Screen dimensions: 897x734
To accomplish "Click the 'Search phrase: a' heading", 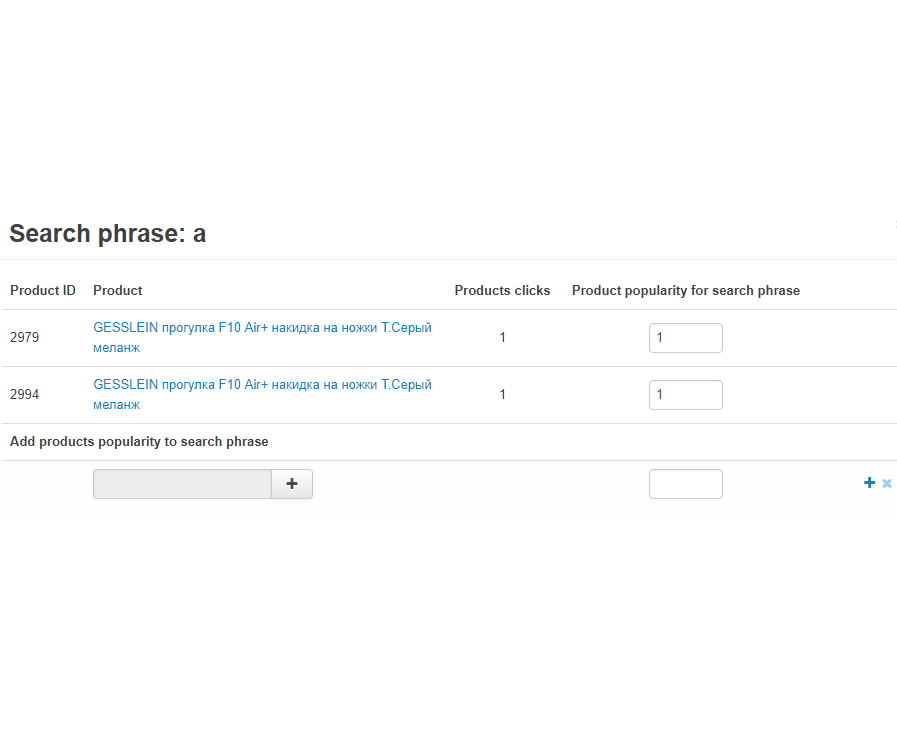I will pyautogui.click(x=108, y=234).
